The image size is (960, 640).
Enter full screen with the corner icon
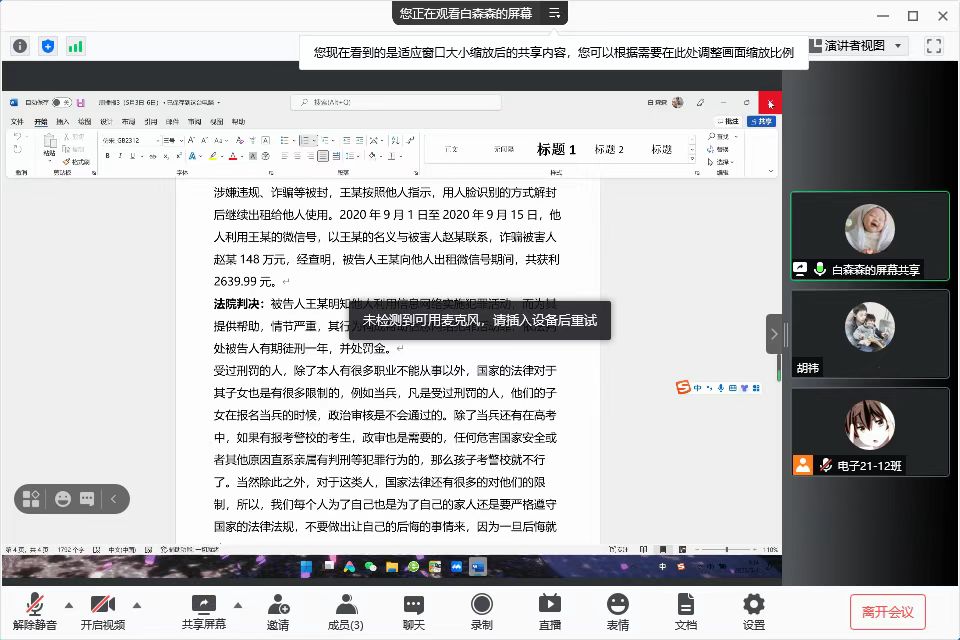pos(934,46)
